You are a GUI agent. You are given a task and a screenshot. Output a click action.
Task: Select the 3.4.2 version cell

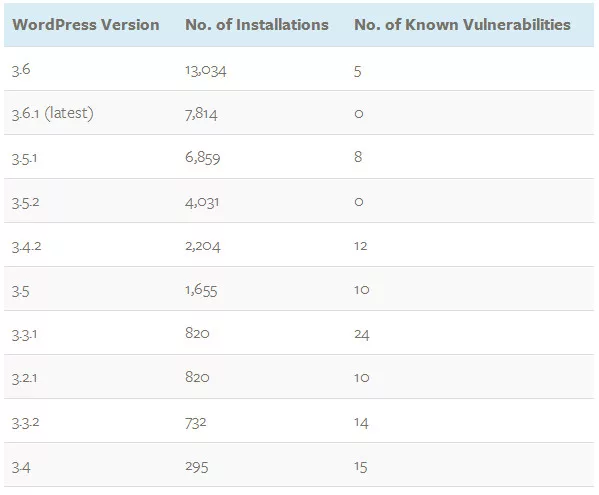coord(26,247)
